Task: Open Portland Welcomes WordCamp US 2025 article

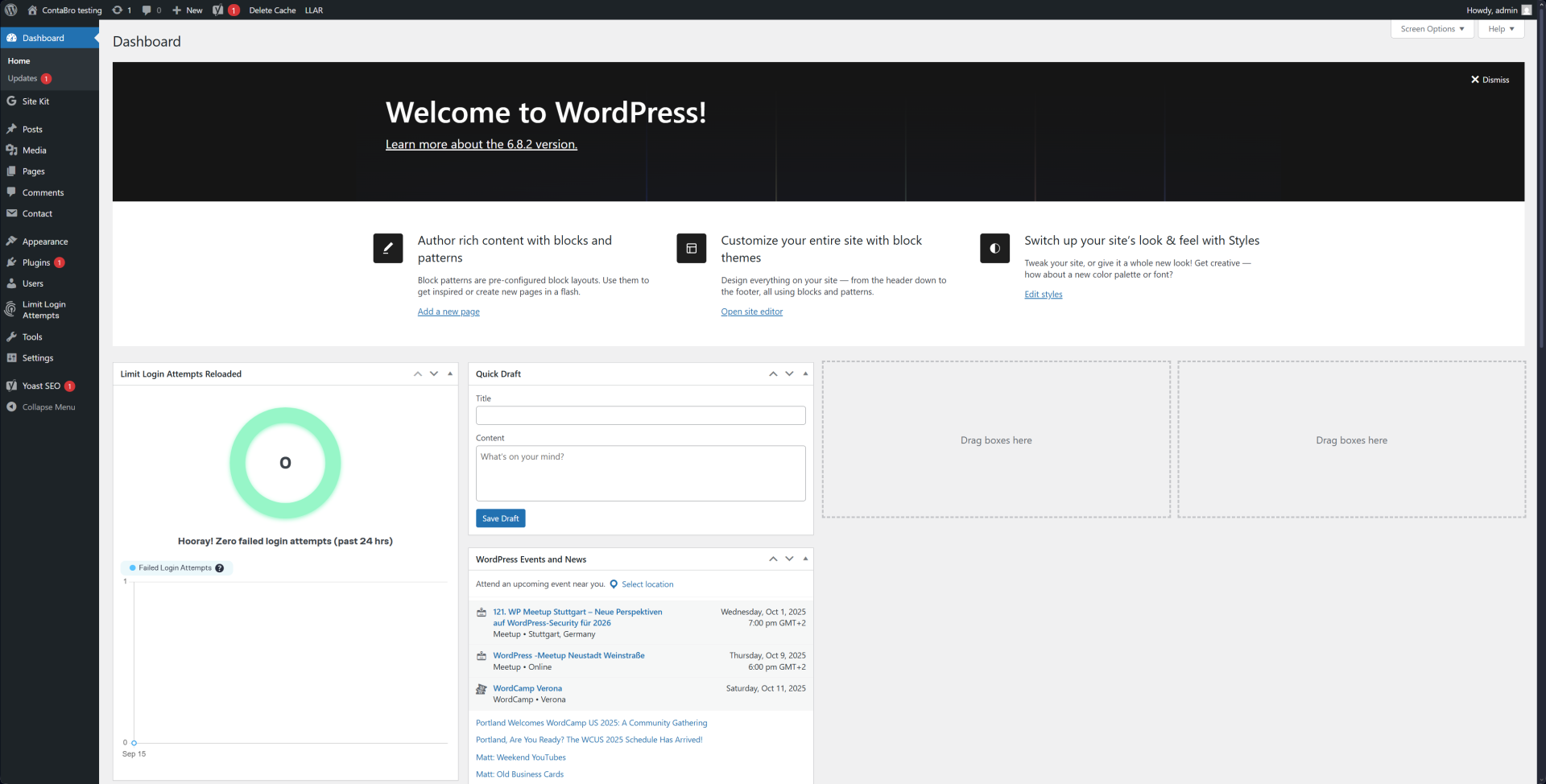Action: 592,723
